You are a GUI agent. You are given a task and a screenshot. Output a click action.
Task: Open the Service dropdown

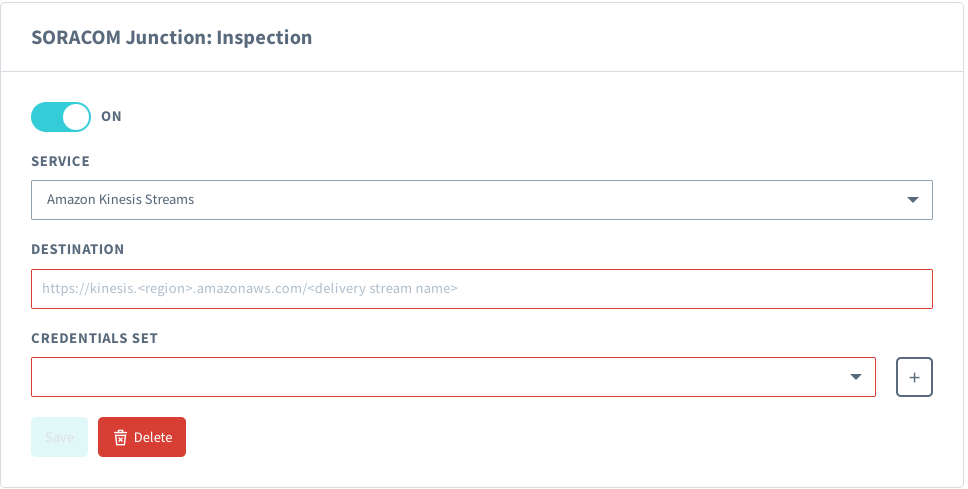481,200
